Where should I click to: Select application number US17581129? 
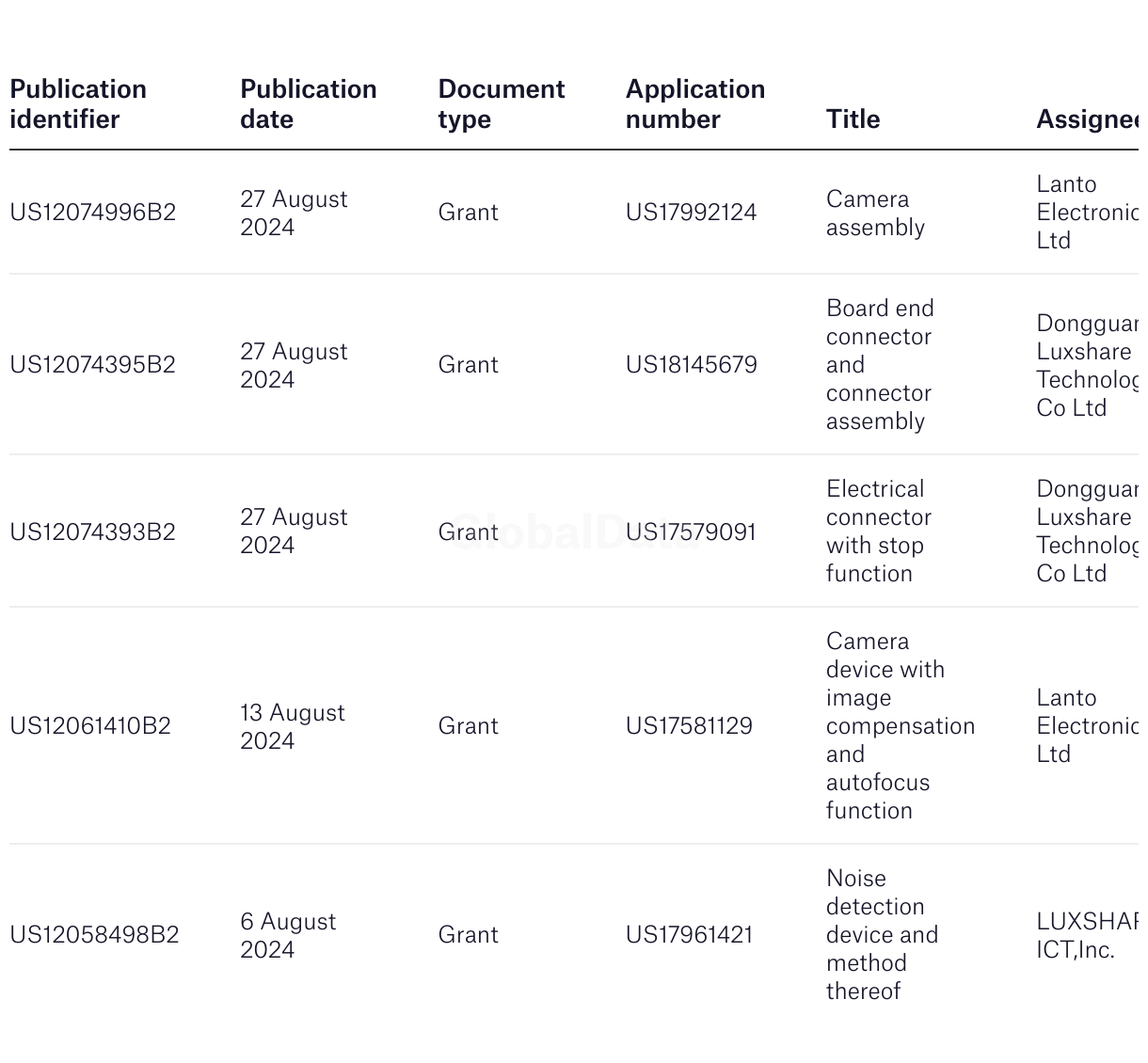pyautogui.click(x=689, y=726)
